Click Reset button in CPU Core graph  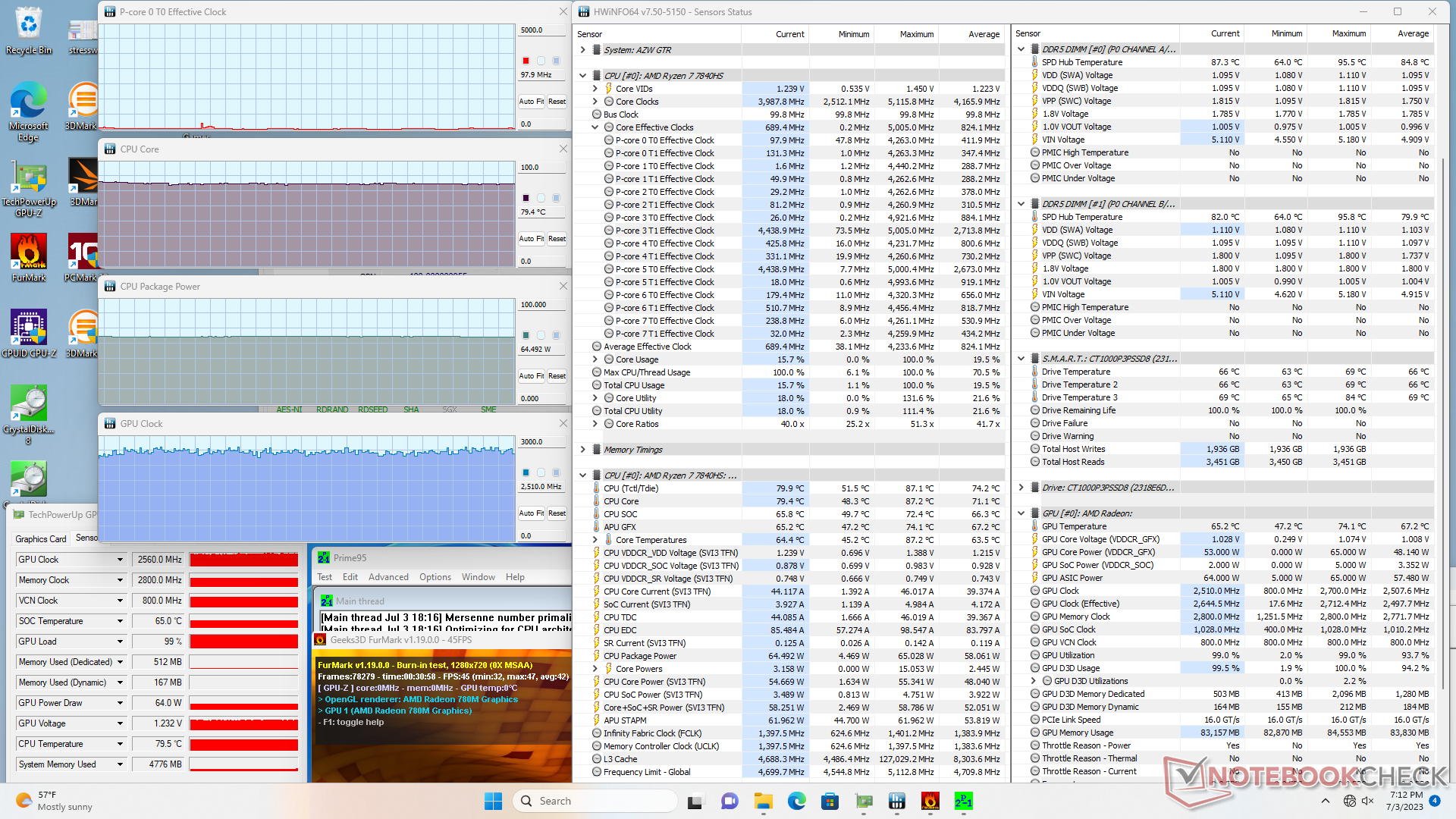557,239
